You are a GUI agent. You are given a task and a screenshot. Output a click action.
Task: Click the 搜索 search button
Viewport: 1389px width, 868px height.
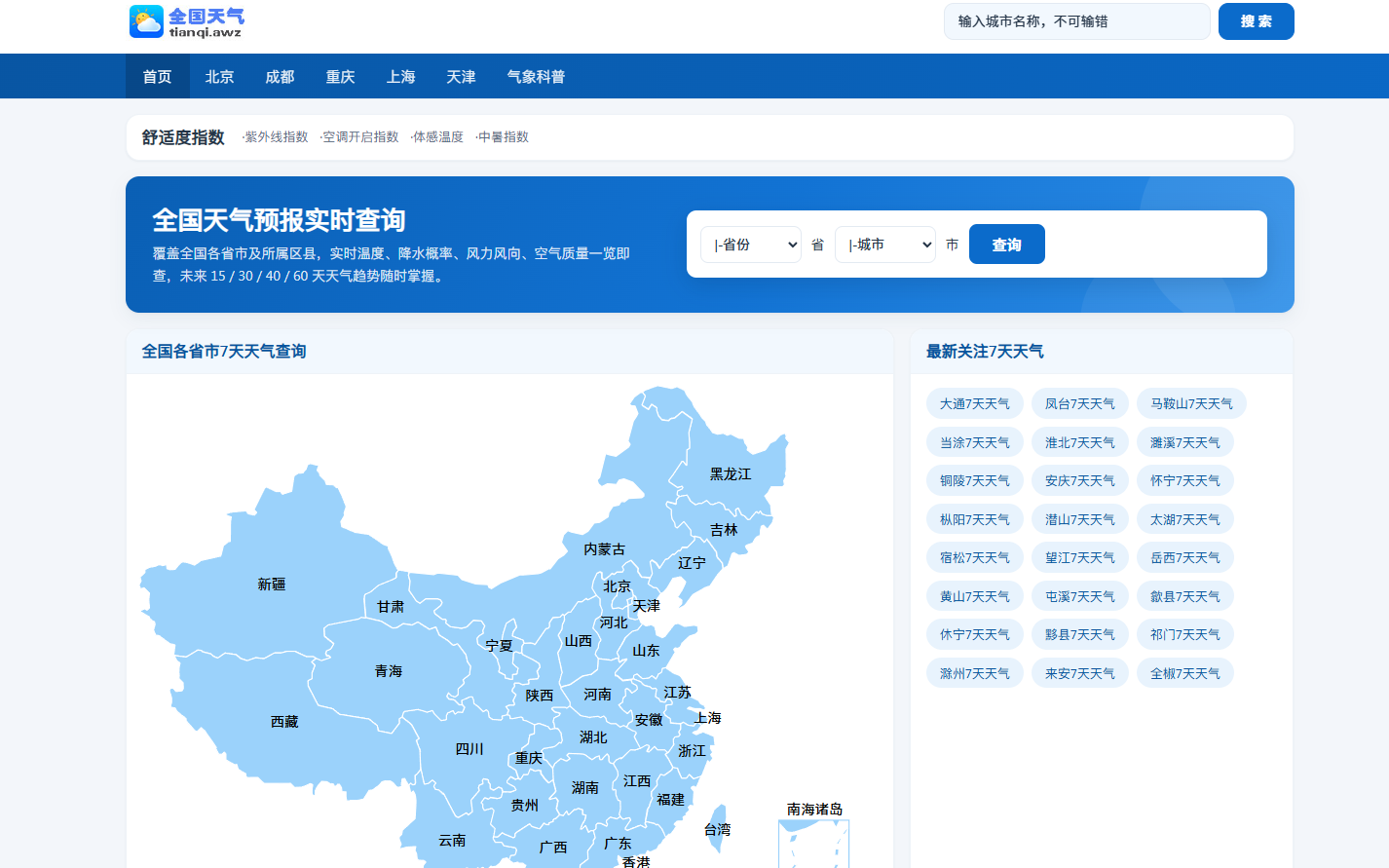click(x=1257, y=21)
